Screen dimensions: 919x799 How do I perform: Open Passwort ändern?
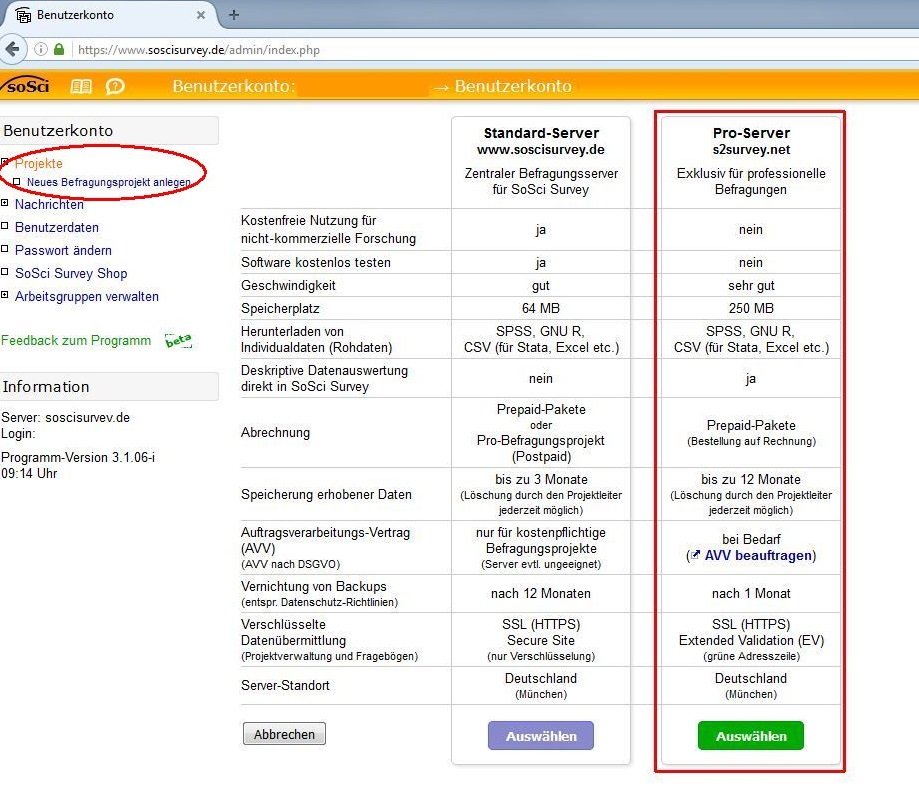pos(63,250)
